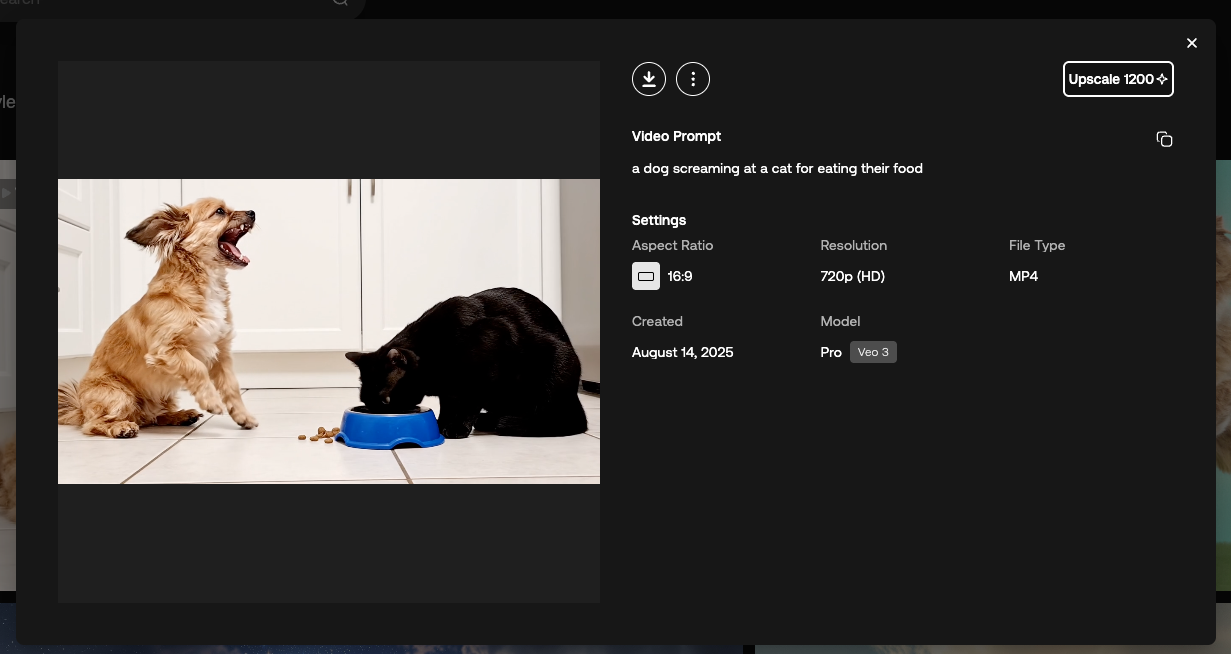This screenshot has width=1231, height=654.
Task: Click the sparkle icon on Upscale
Action: [x=1162, y=79]
